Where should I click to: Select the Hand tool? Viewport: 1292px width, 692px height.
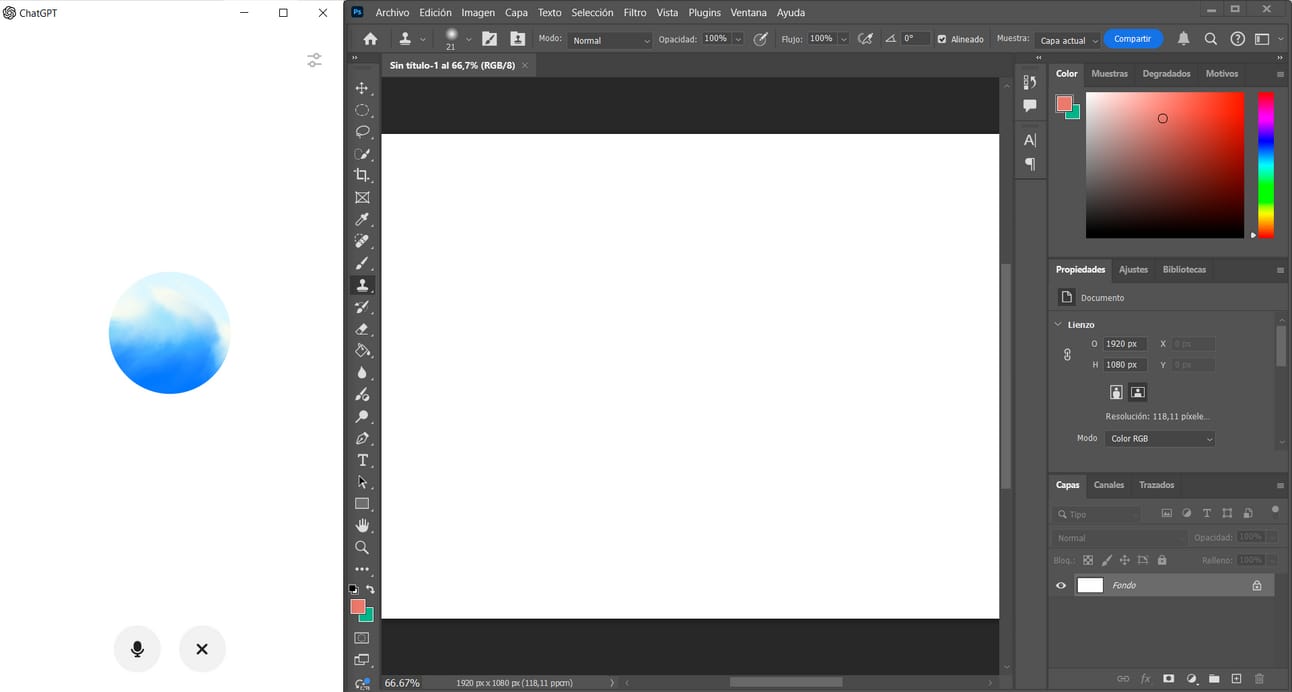pos(362,526)
